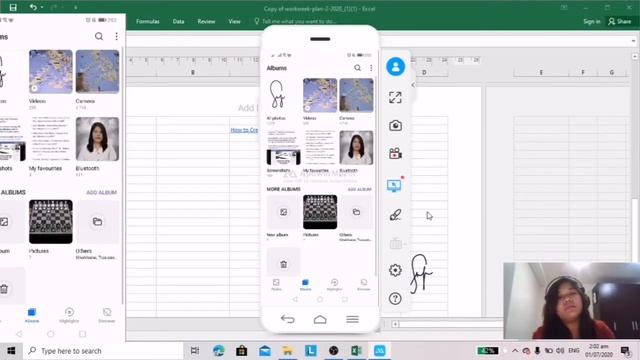Click Sign in on Excel title area
The width and height of the screenshot is (640, 360).
(x=592, y=21)
